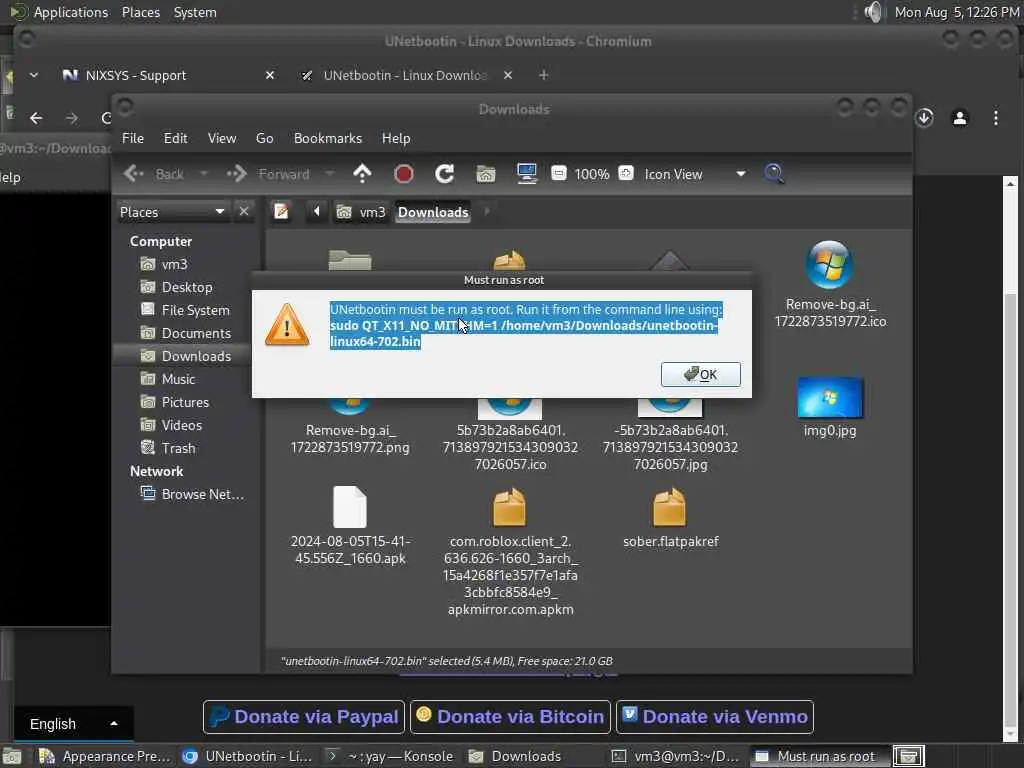Image resolution: width=1024 pixels, height=768 pixels.
Task: Open the Chromium profile icon
Action: point(959,118)
